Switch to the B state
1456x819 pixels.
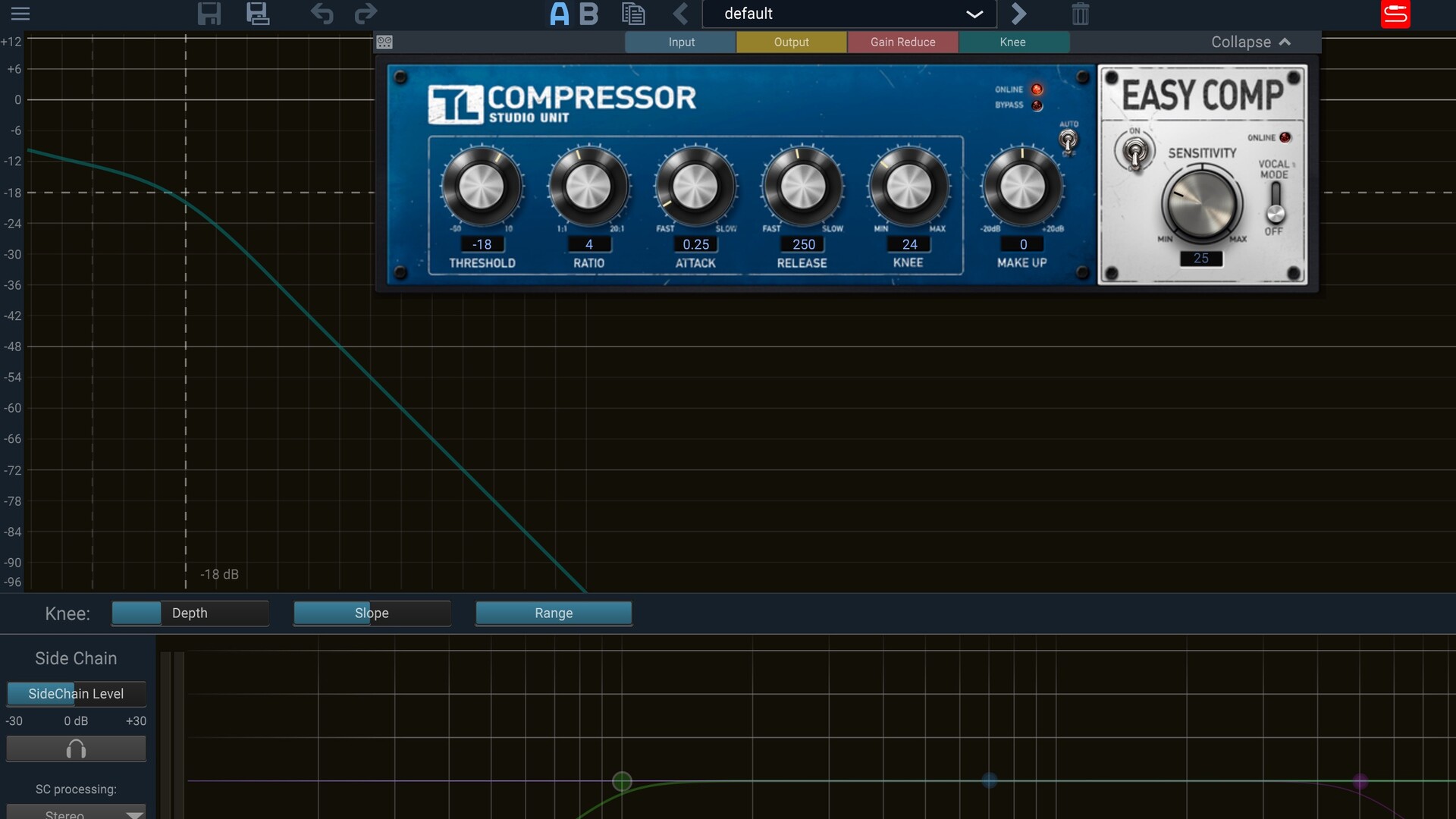point(588,14)
